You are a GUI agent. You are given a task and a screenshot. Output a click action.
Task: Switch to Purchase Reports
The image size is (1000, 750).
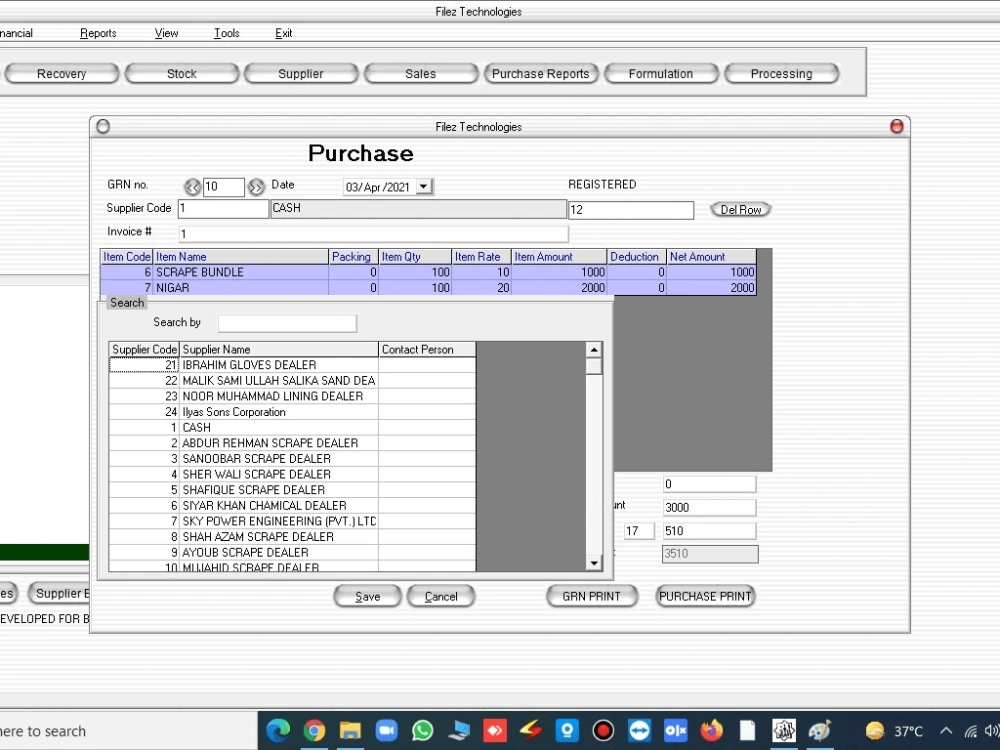(541, 72)
